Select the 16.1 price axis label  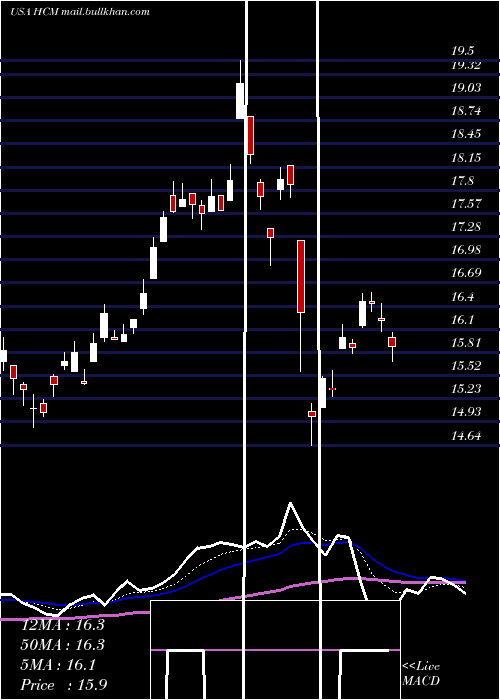pos(462,320)
